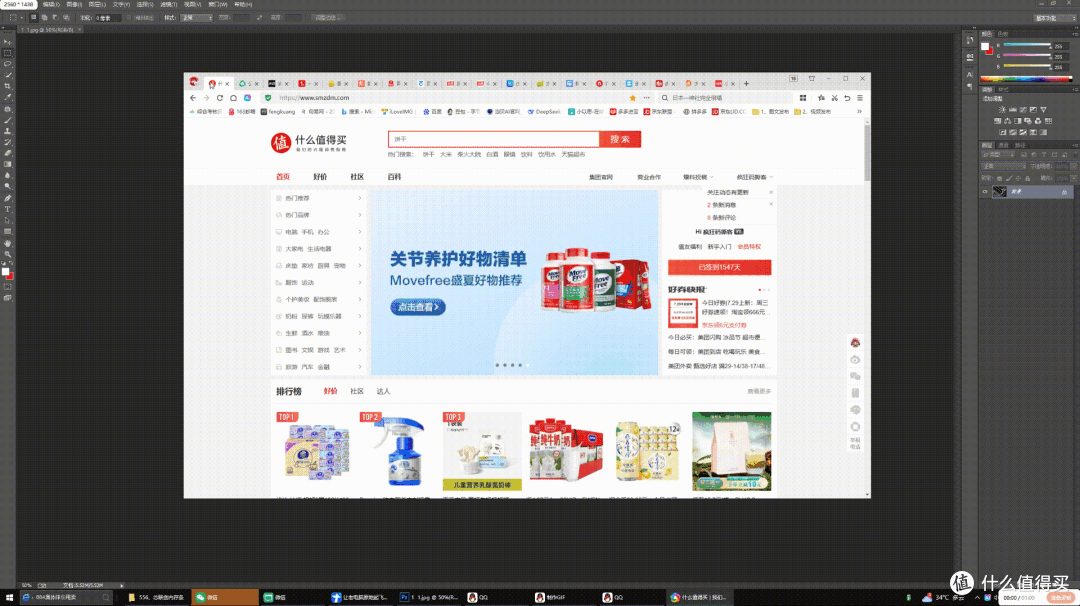Open the collapsed History panel icon
1080x606 pixels.
tap(970, 41)
